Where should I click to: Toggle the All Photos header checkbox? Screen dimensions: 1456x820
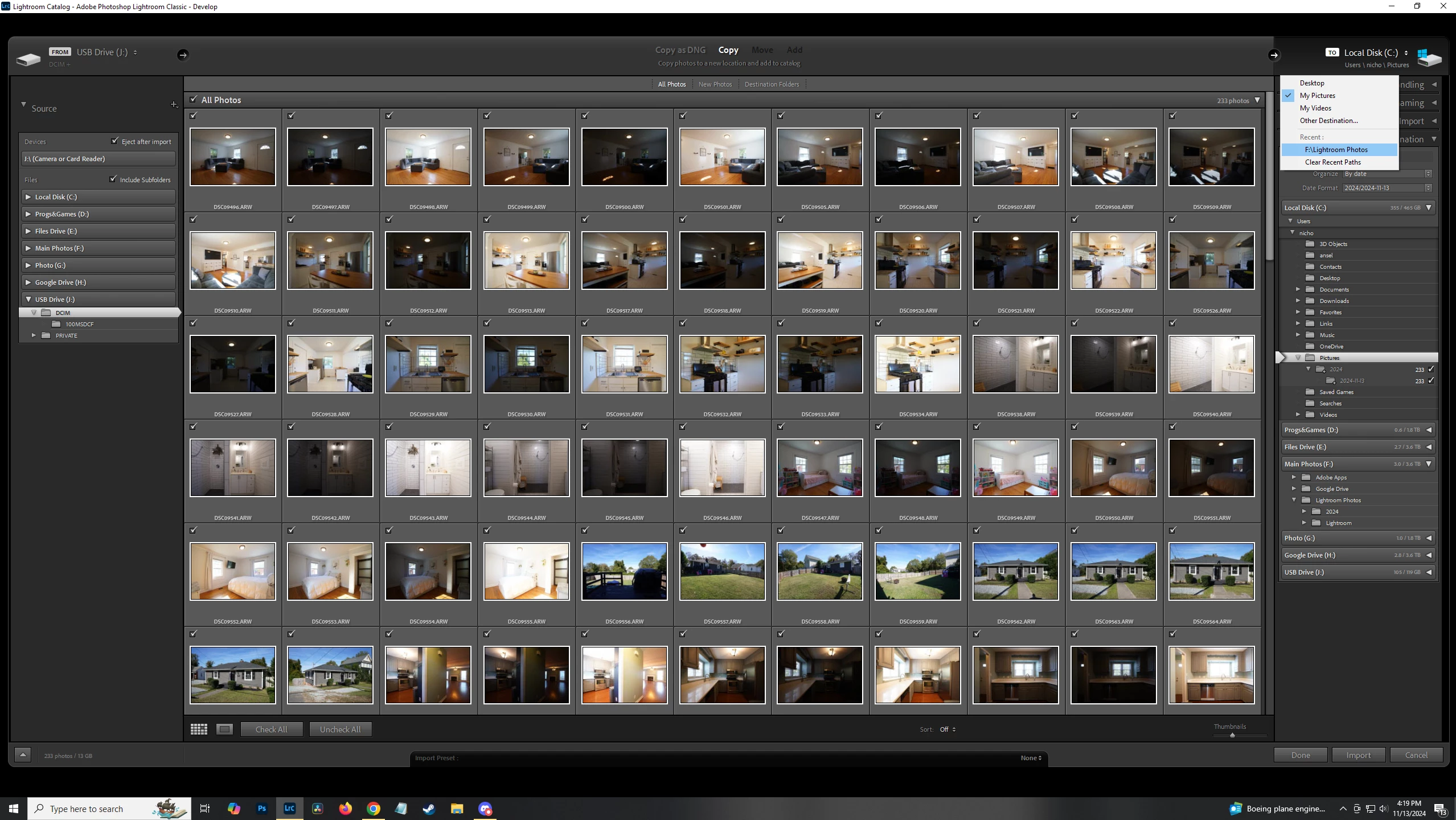point(194,99)
